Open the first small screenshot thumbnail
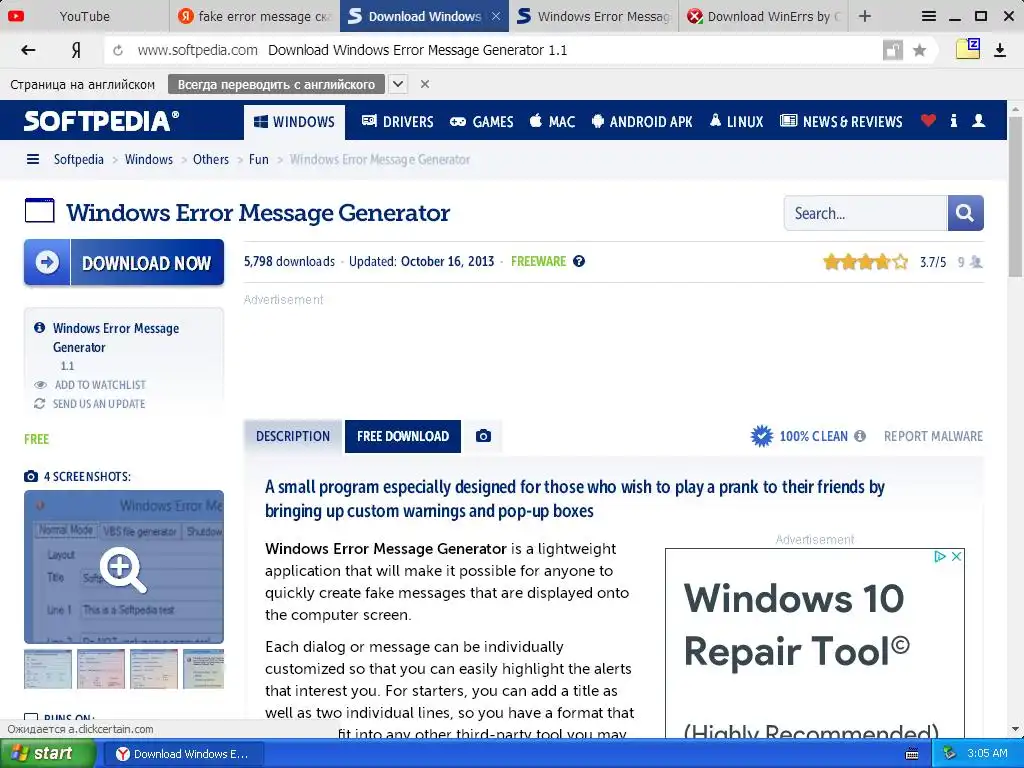The width and height of the screenshot is (1024, 768). 48,669
